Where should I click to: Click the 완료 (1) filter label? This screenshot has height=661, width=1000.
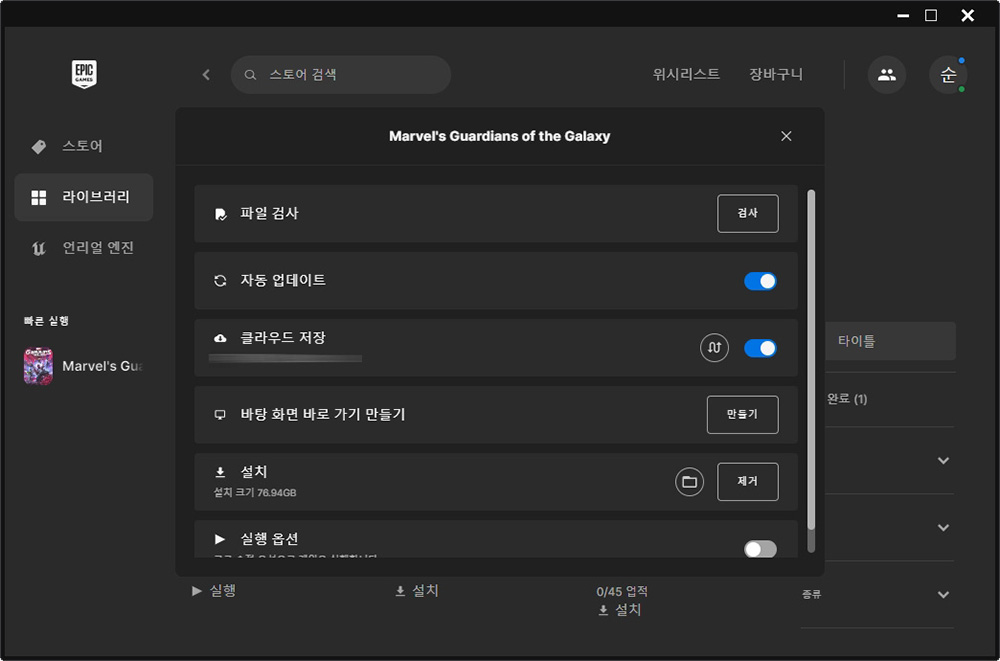pos(847,399)
